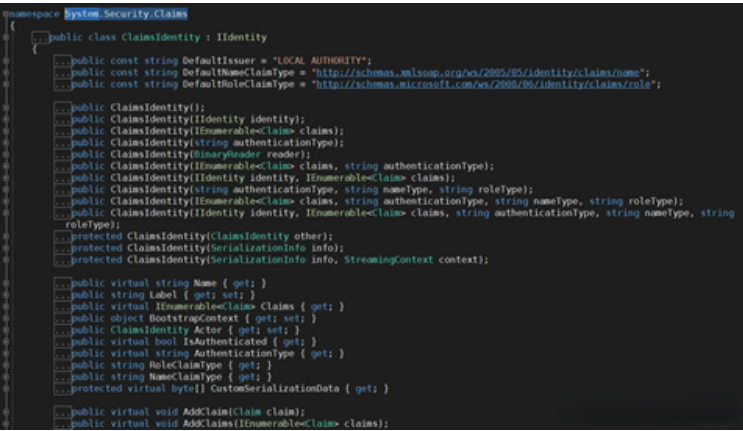Expand collapsed block before IsAuthenticated property

click(x=62, y=340)
